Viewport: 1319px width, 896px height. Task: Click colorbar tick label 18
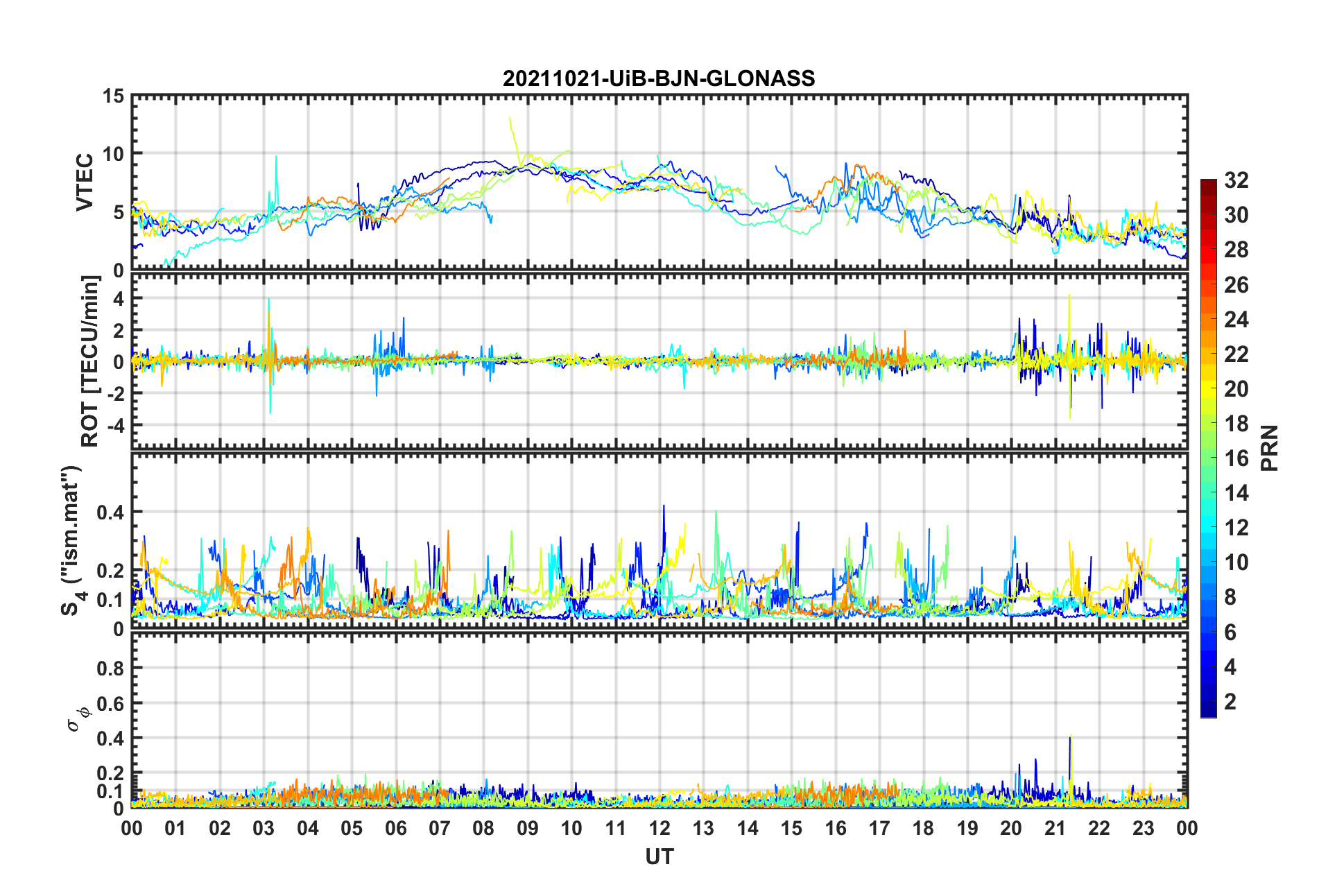(1236, 423)
